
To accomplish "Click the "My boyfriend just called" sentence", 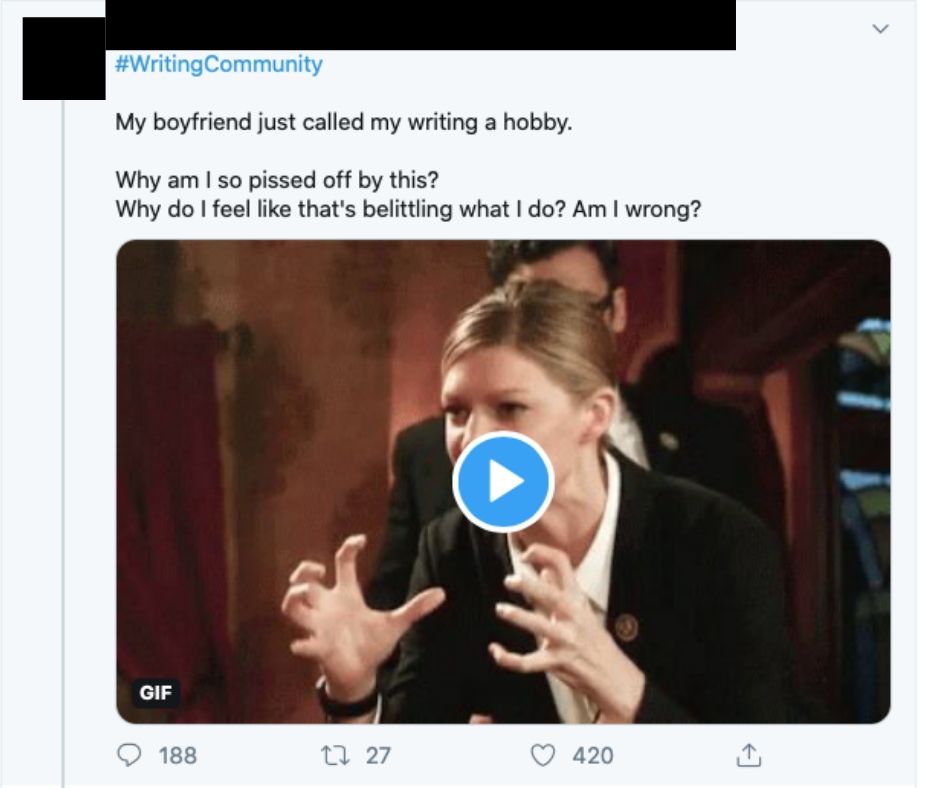I will (x=343, y=123).
